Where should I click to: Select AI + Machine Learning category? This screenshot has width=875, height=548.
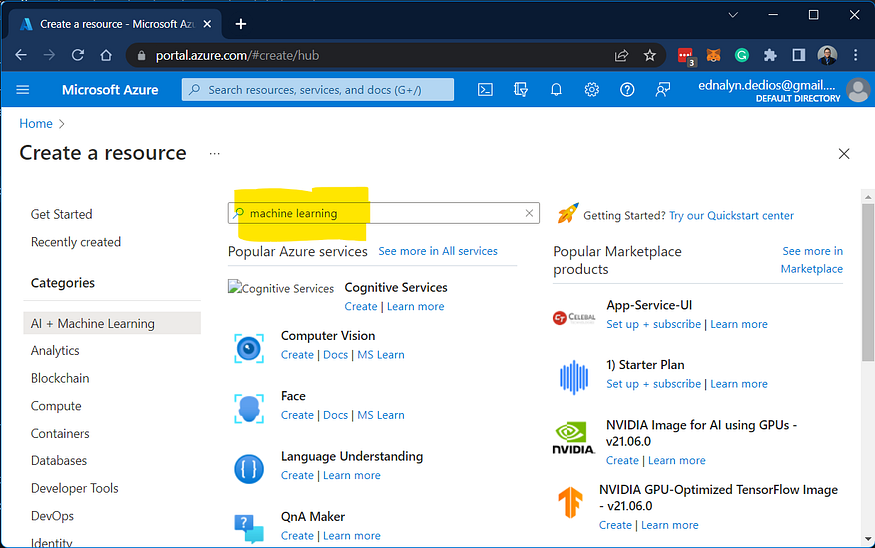(112, 323)
